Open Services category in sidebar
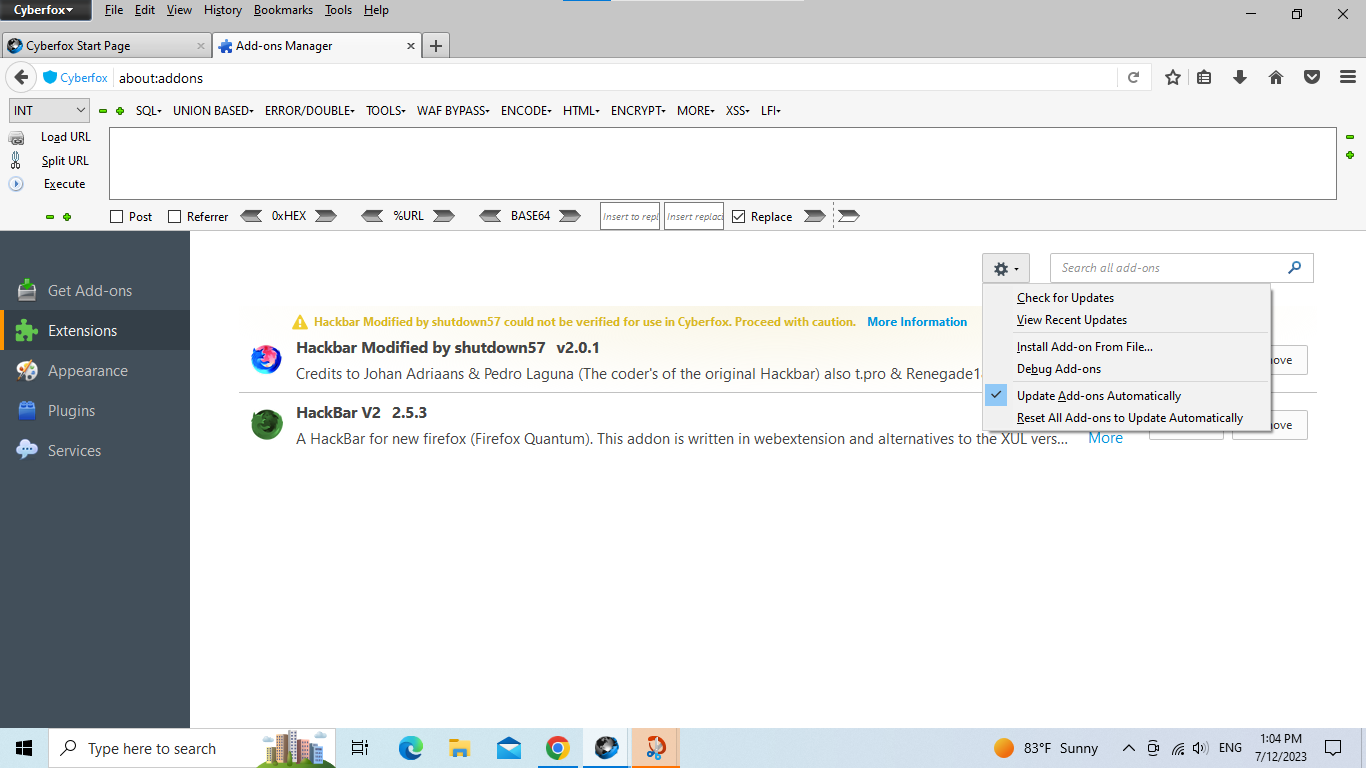 (x=95, y=450)
